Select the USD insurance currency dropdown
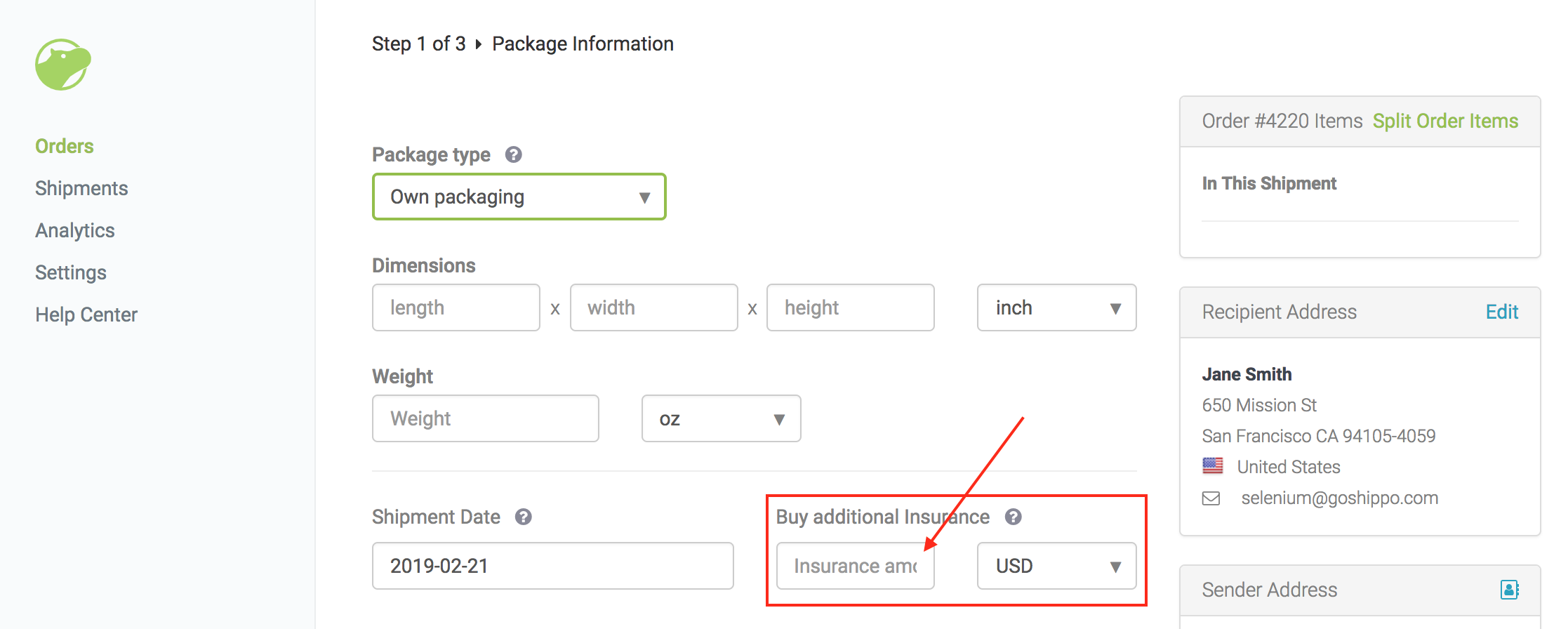Image resolution: width=1568 pixels, height=629 pixels. pos(1057,566)
